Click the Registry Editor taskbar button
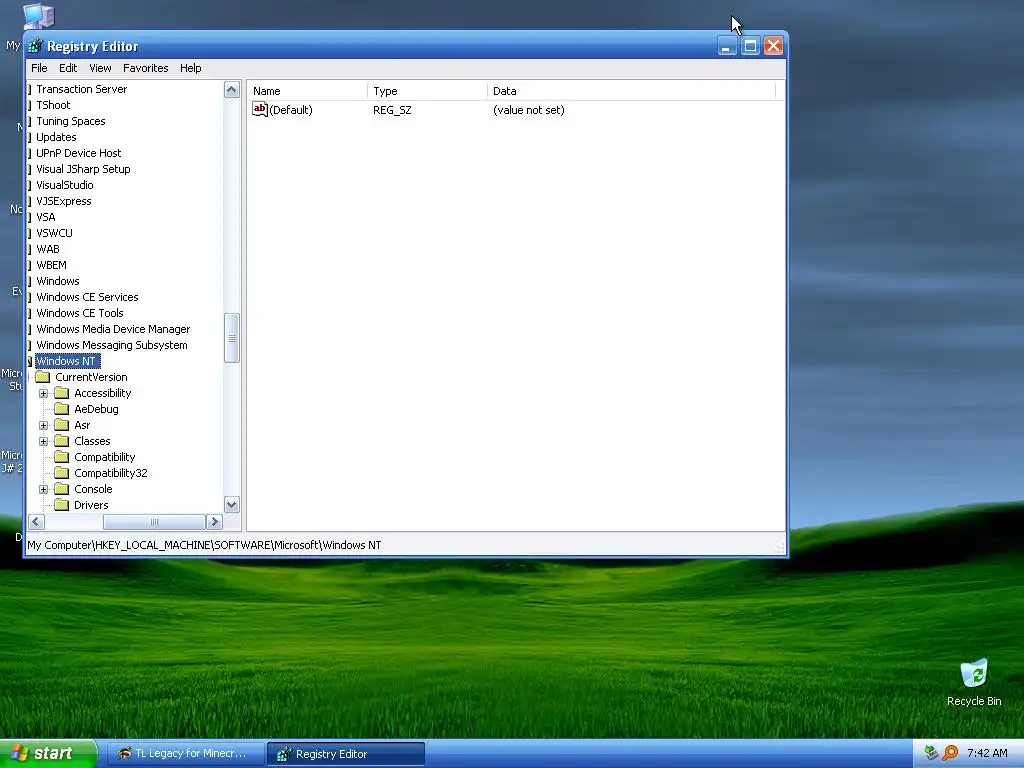Screen dimensions: 1024x768 click(346, 754)
